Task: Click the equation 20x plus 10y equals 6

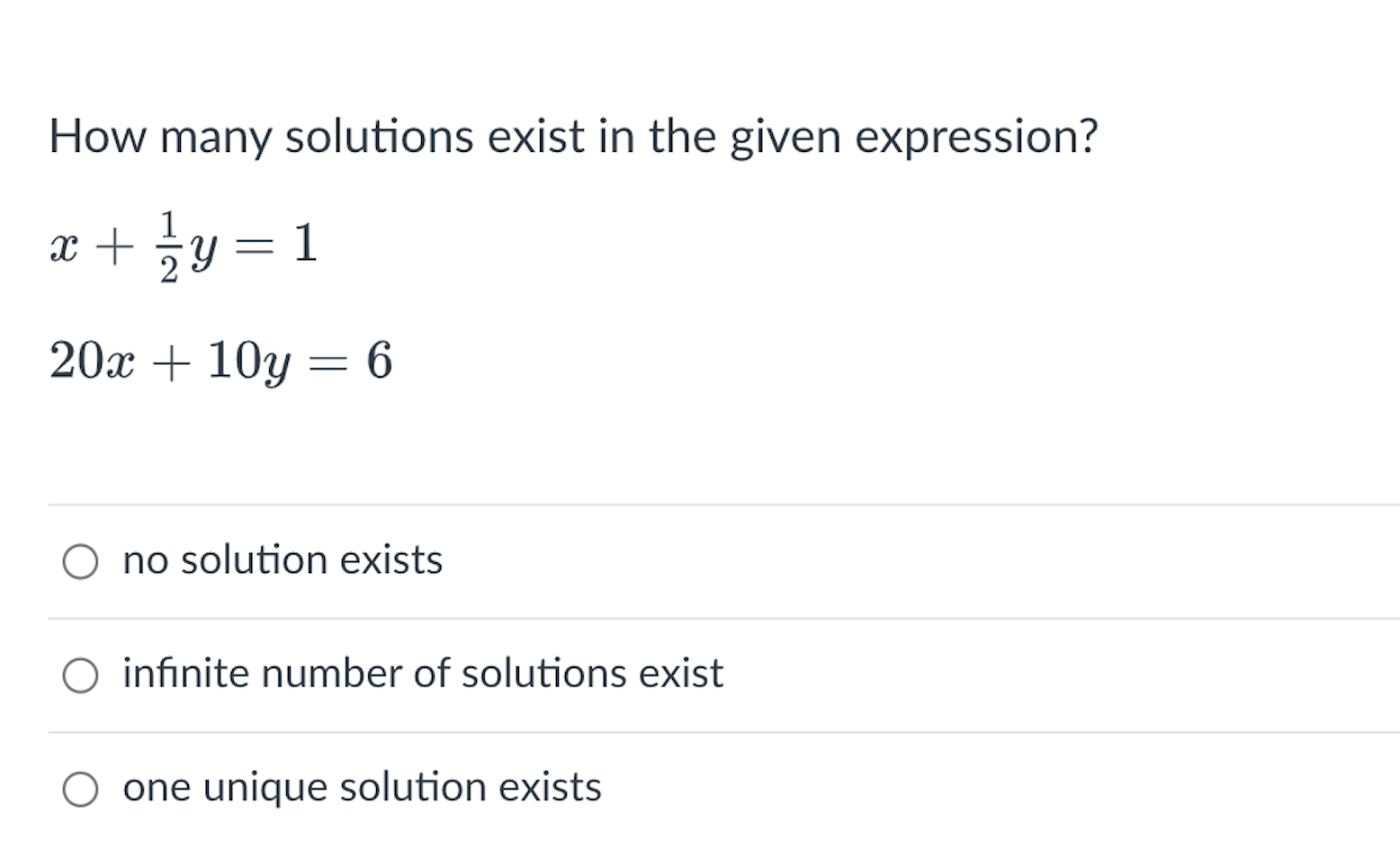Action: (x=220, y=360)
